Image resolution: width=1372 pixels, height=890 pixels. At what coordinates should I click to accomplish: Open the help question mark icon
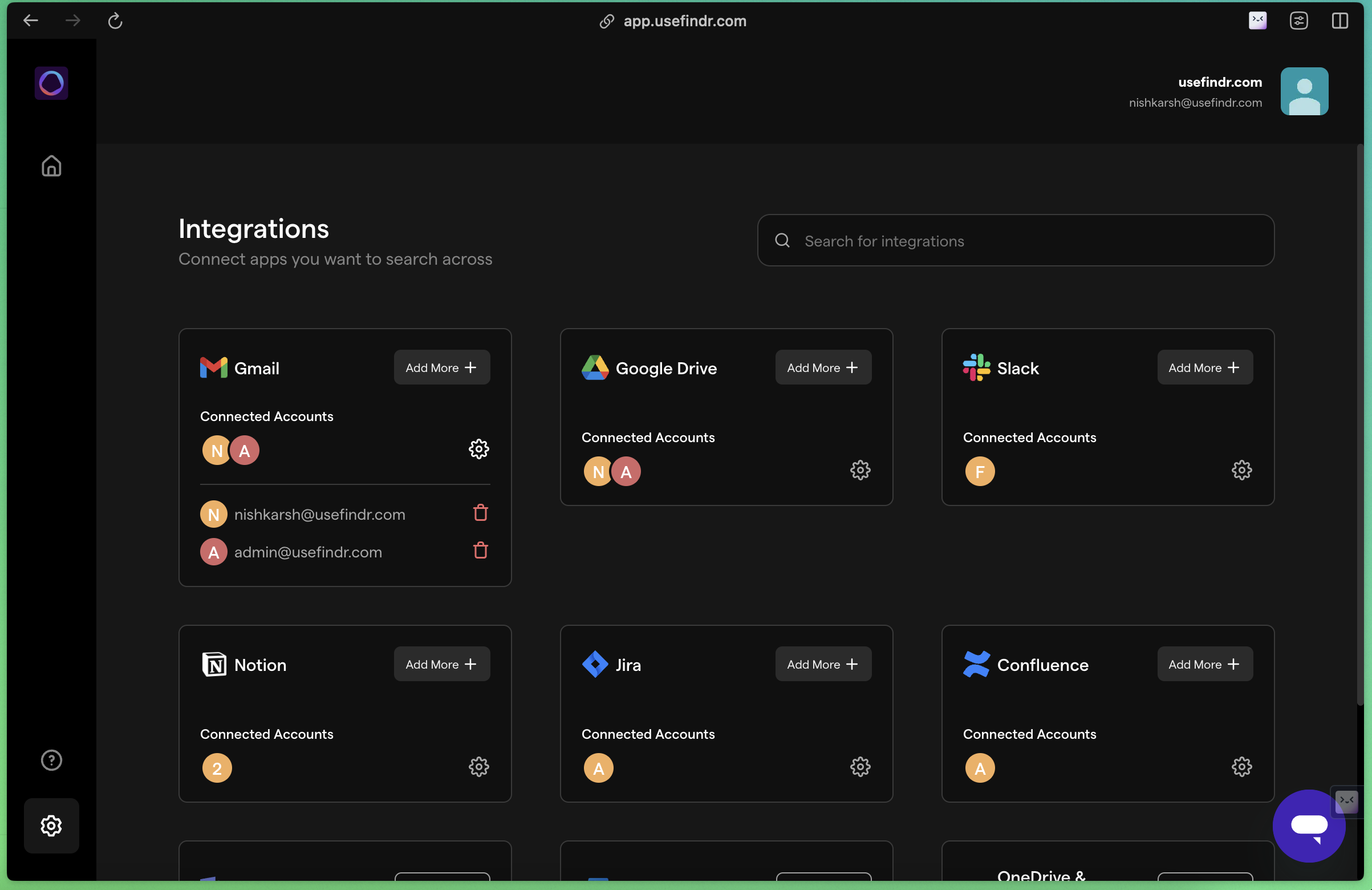51,760
